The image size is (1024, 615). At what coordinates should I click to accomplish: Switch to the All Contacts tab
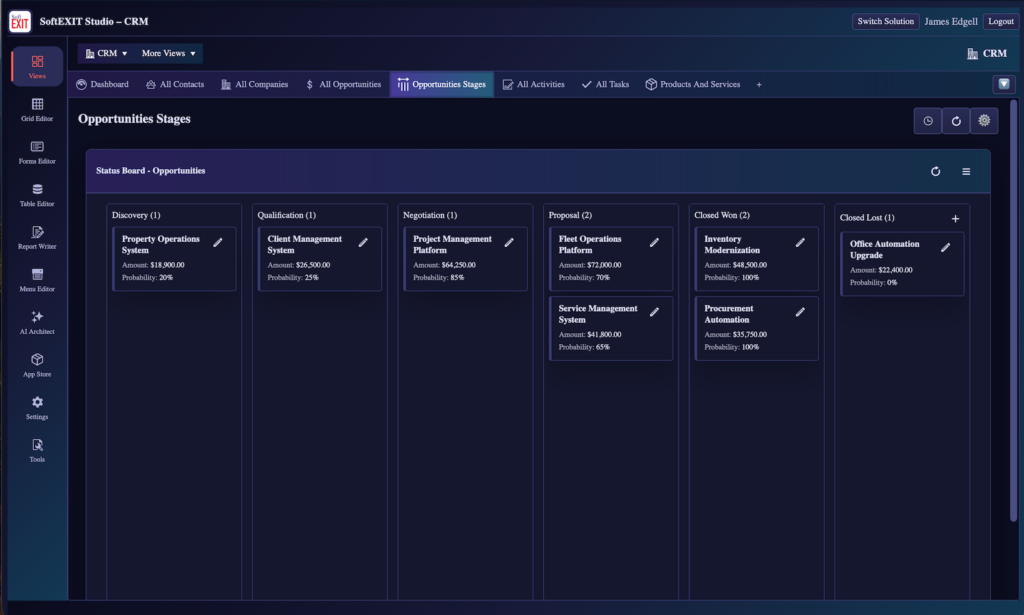click(175, 84)
